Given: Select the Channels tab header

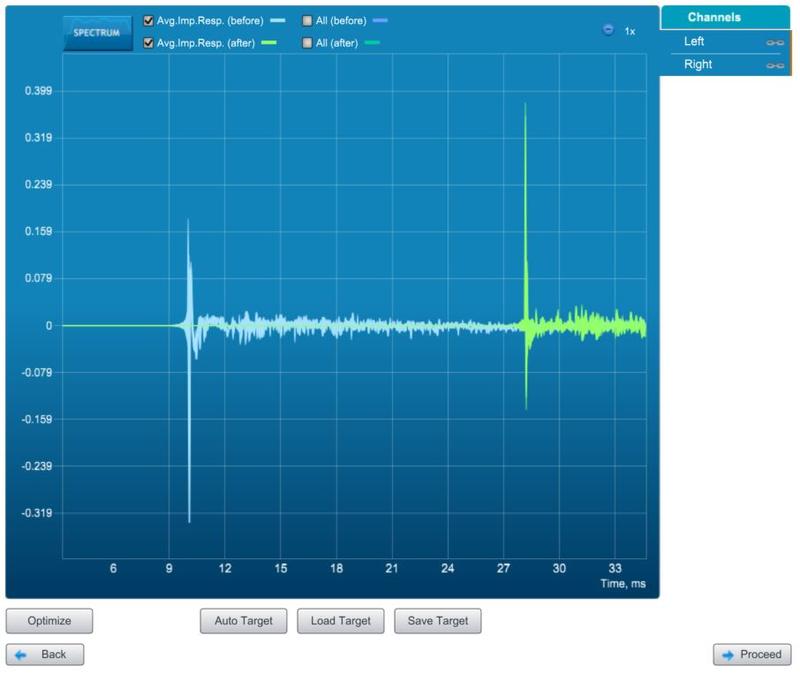Looking at the screenshot, I should 724,17.
